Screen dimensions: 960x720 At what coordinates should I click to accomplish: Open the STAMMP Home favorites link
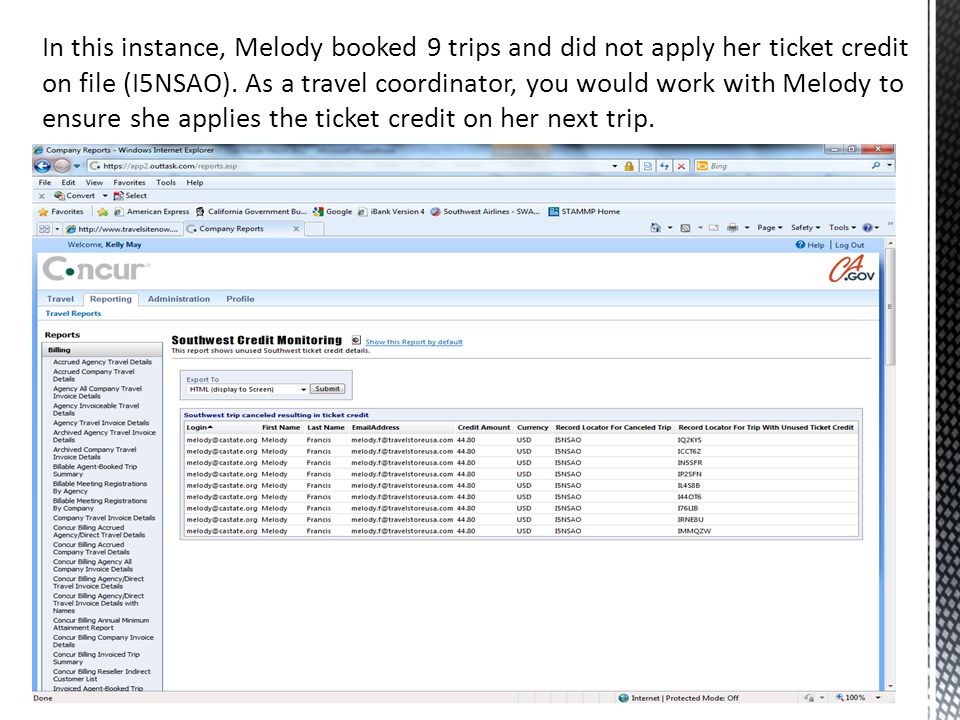coord(584,212)
